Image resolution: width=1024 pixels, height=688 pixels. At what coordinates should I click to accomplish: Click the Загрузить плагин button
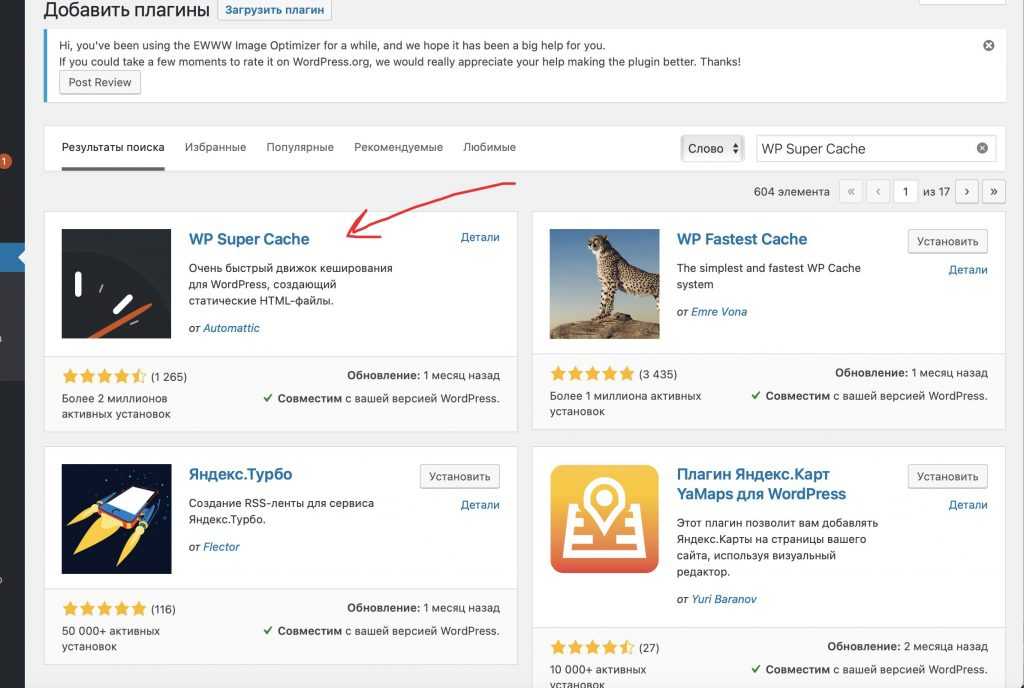pos(274,11)
